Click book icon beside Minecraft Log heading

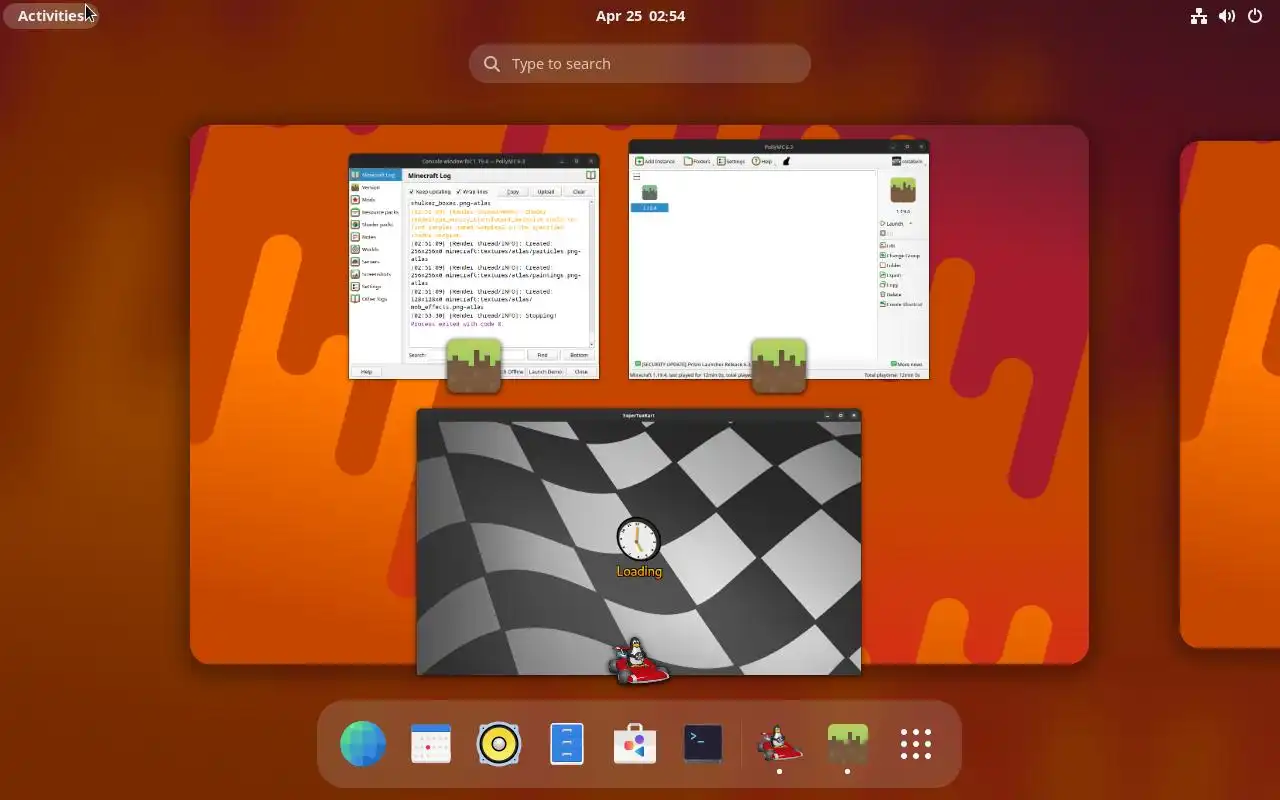(x=590, y=175)
